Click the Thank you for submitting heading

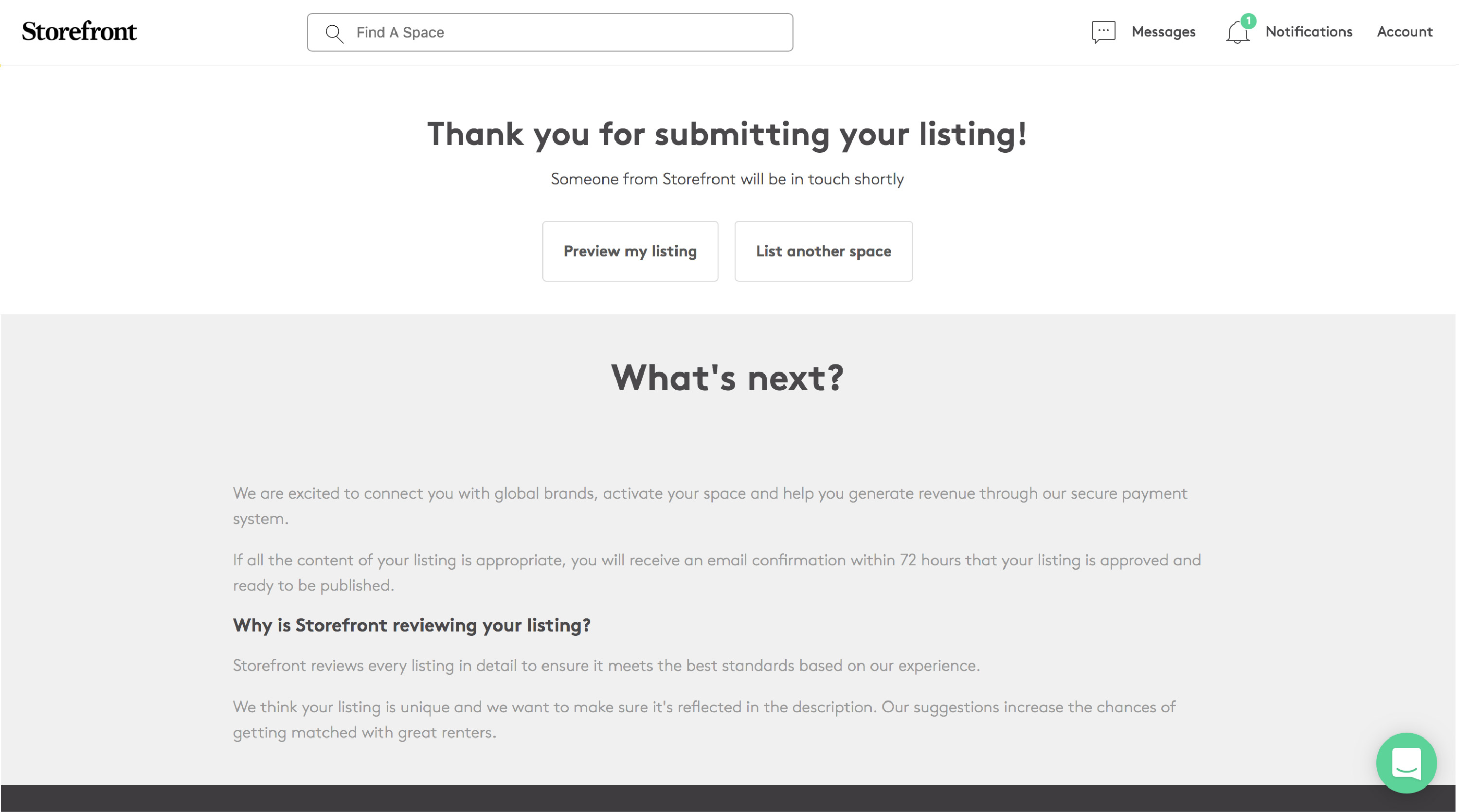(727, 134)
